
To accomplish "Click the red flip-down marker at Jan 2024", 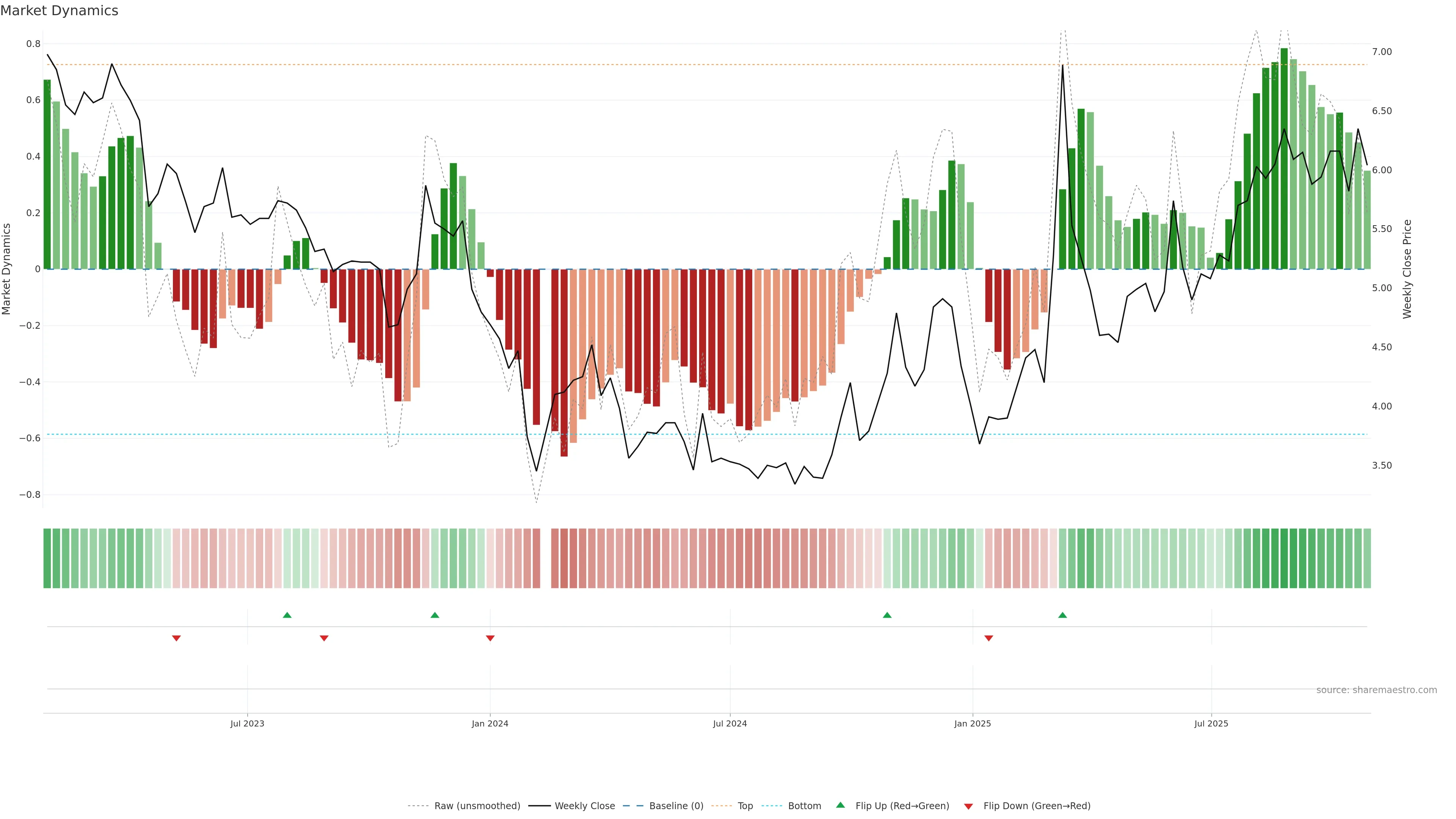I will tap(490, 638).
